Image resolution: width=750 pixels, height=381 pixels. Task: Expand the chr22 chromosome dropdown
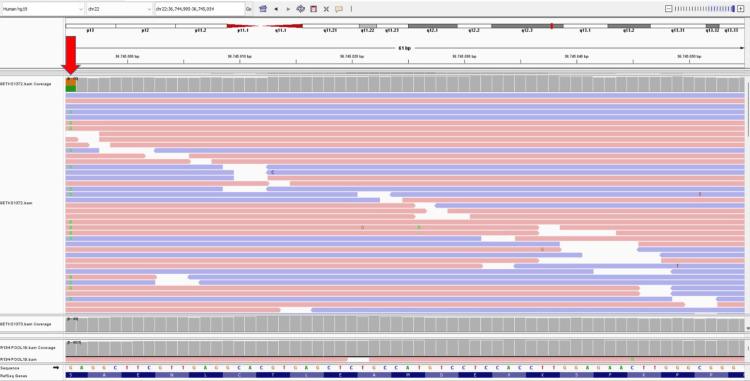click(119, 9)
